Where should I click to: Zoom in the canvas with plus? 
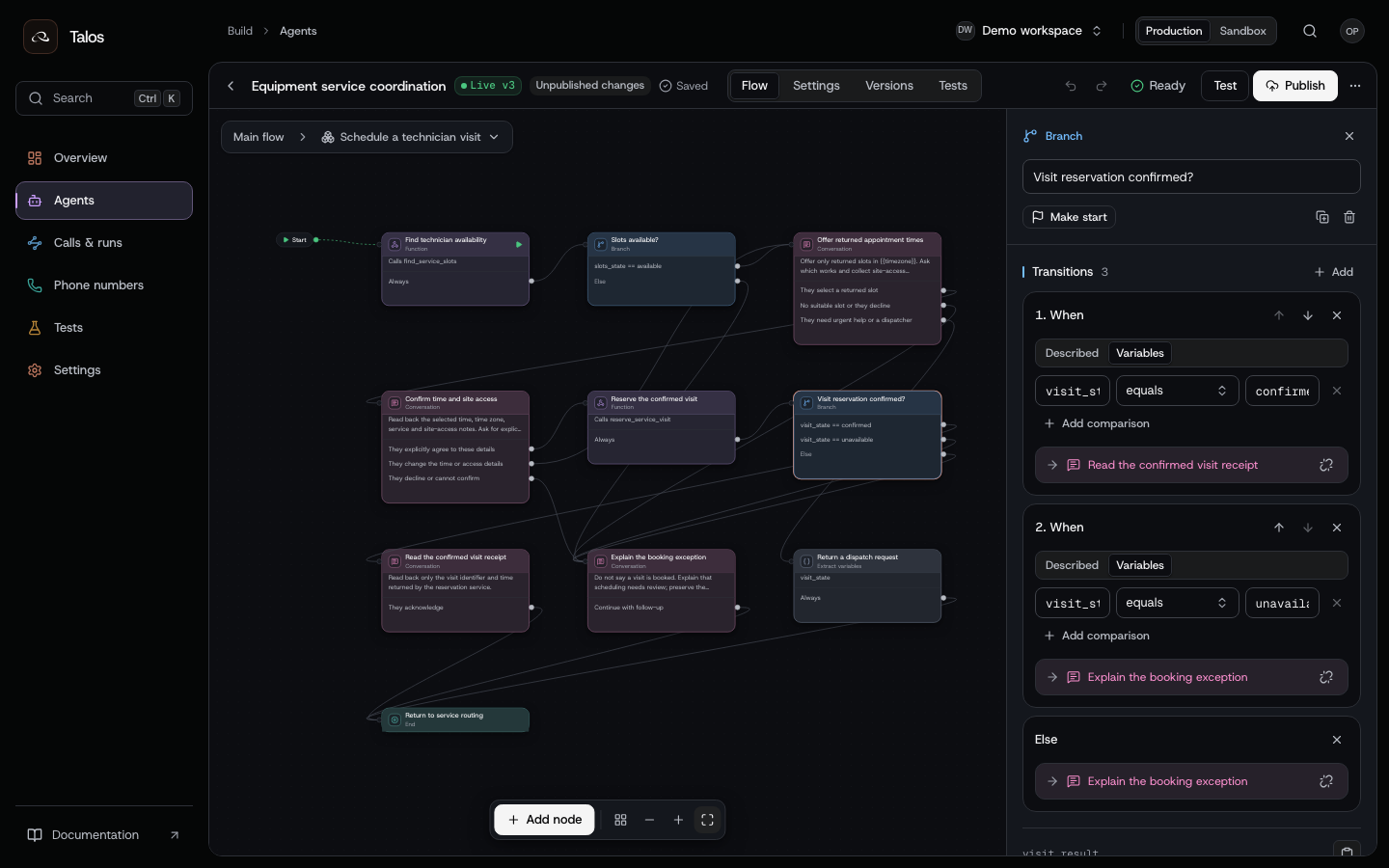[x=678, y=820]
